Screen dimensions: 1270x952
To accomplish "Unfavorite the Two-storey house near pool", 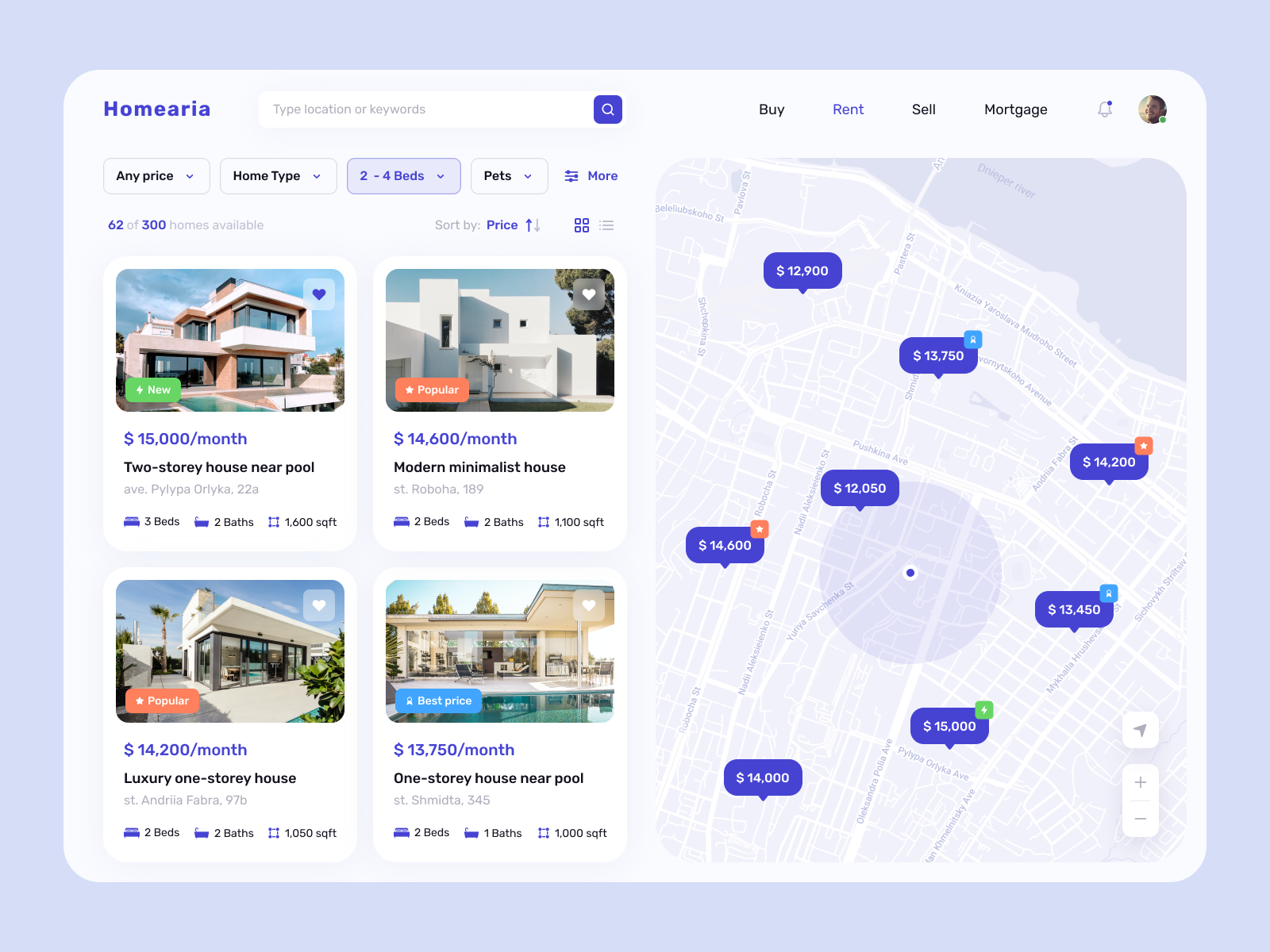I will pyautogui.click(x=319, y=294).
